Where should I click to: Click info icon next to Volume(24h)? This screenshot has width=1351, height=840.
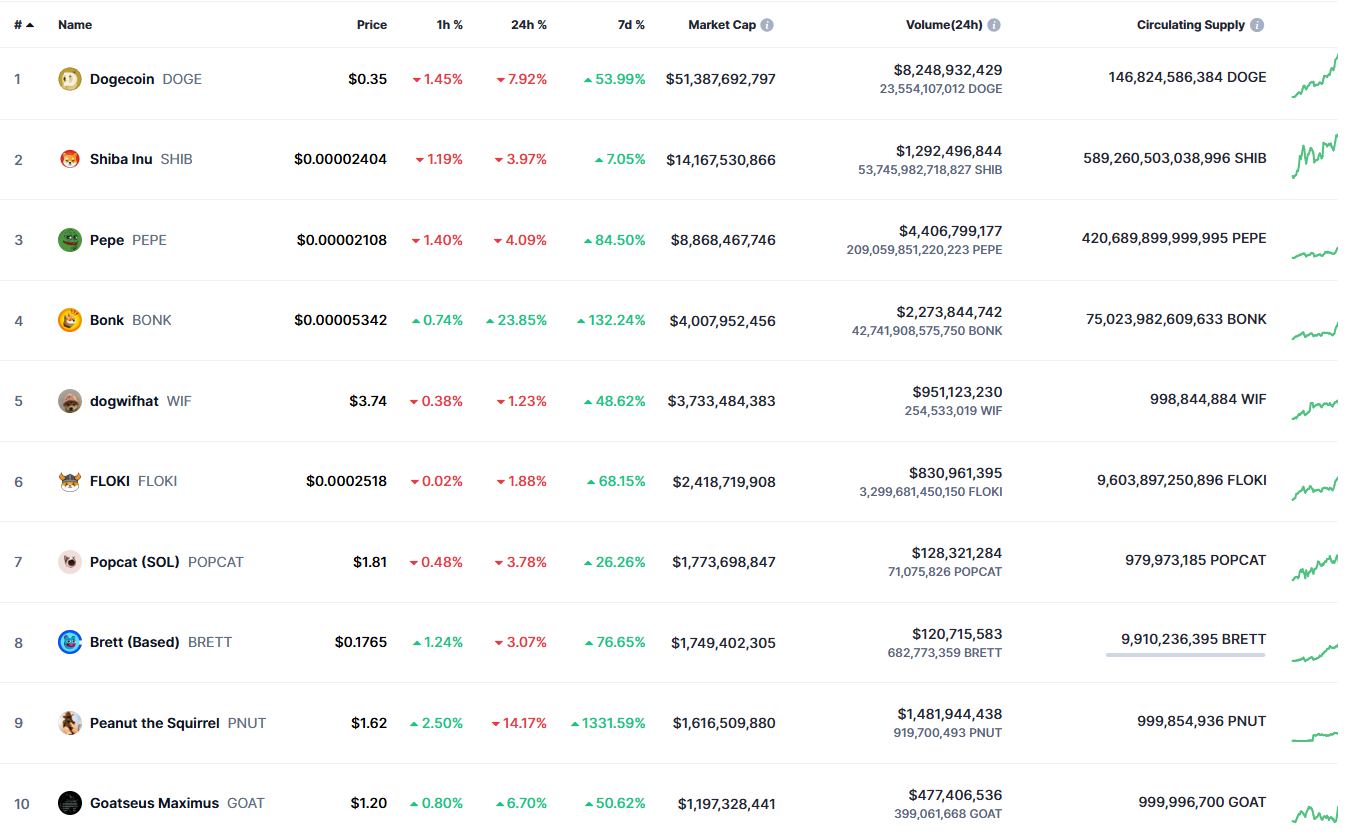[x=994, y=25]
